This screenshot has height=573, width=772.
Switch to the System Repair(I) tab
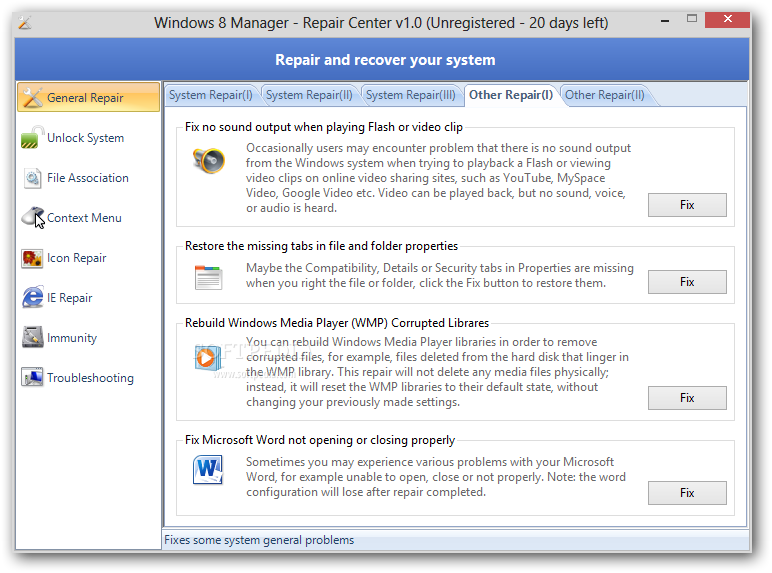point(211,95)
